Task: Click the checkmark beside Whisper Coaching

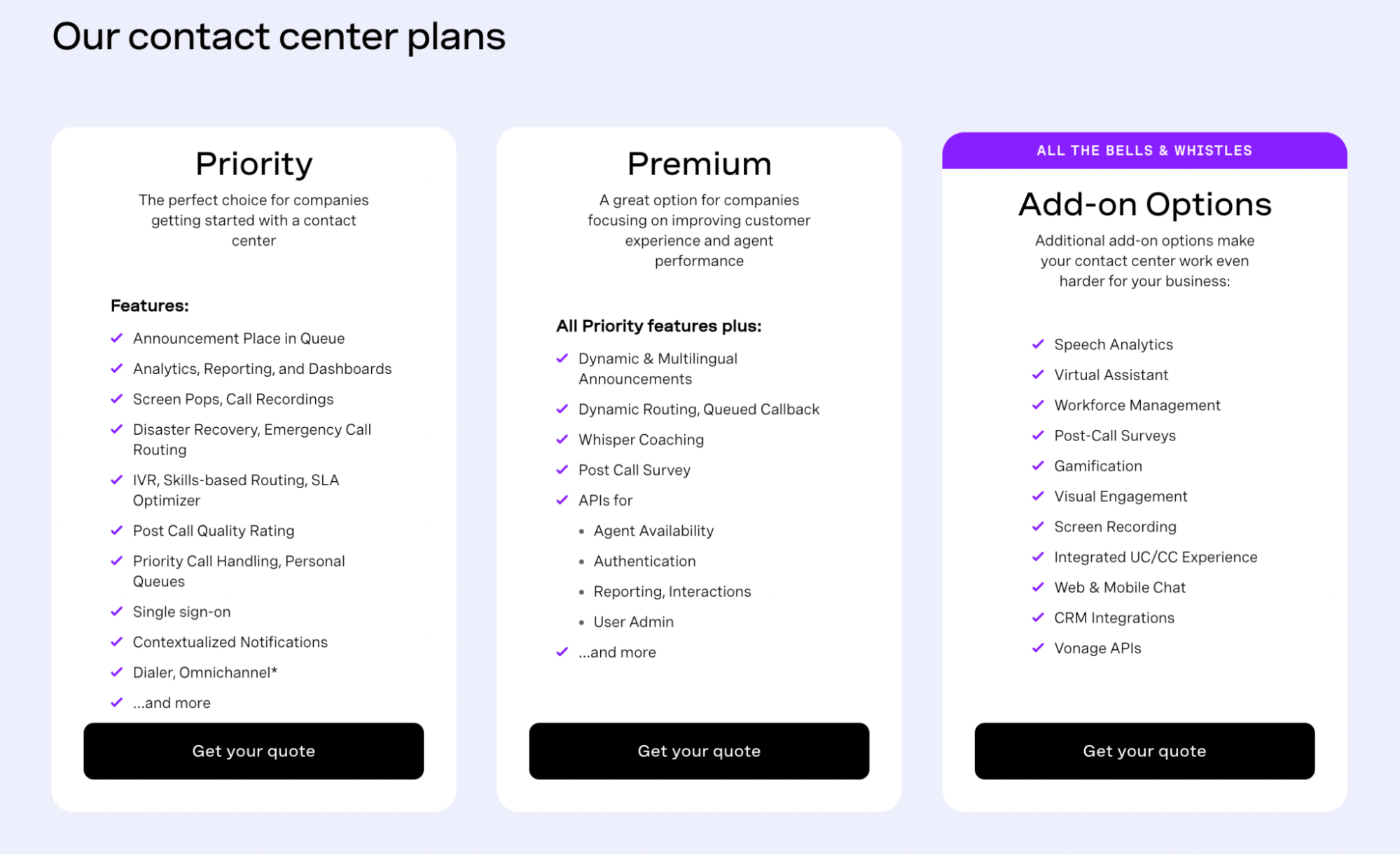Action: [562, 439]
